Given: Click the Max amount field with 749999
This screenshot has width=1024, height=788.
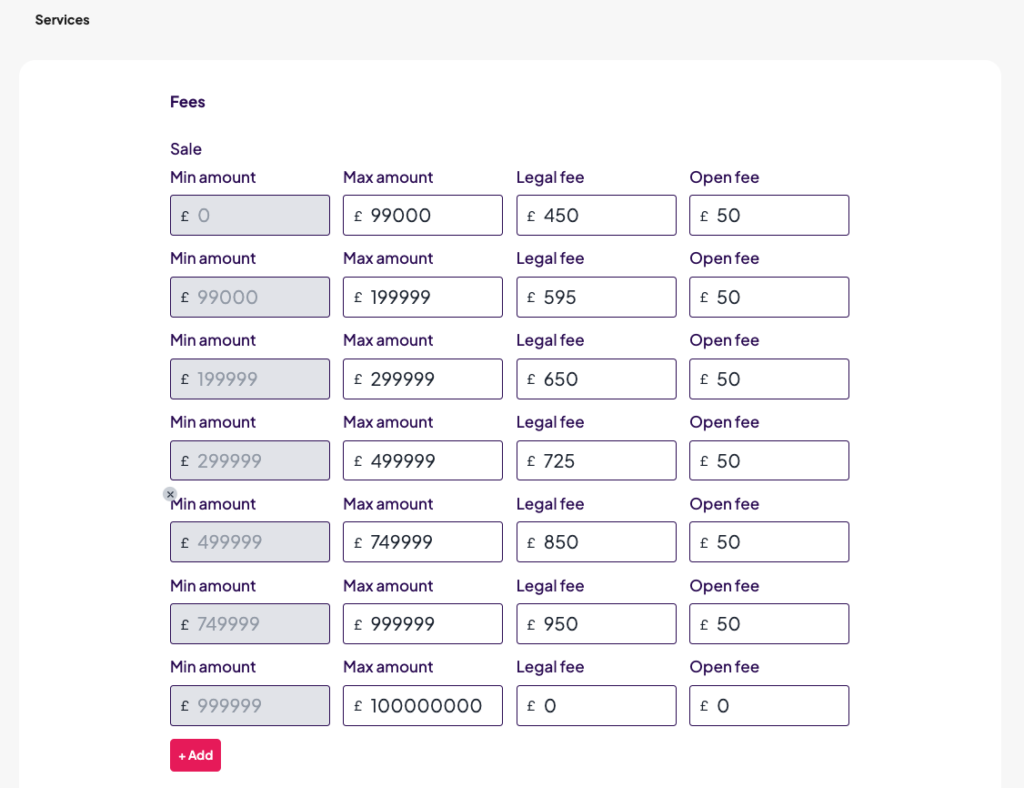Looking at the screenshot, I should 422,542.
